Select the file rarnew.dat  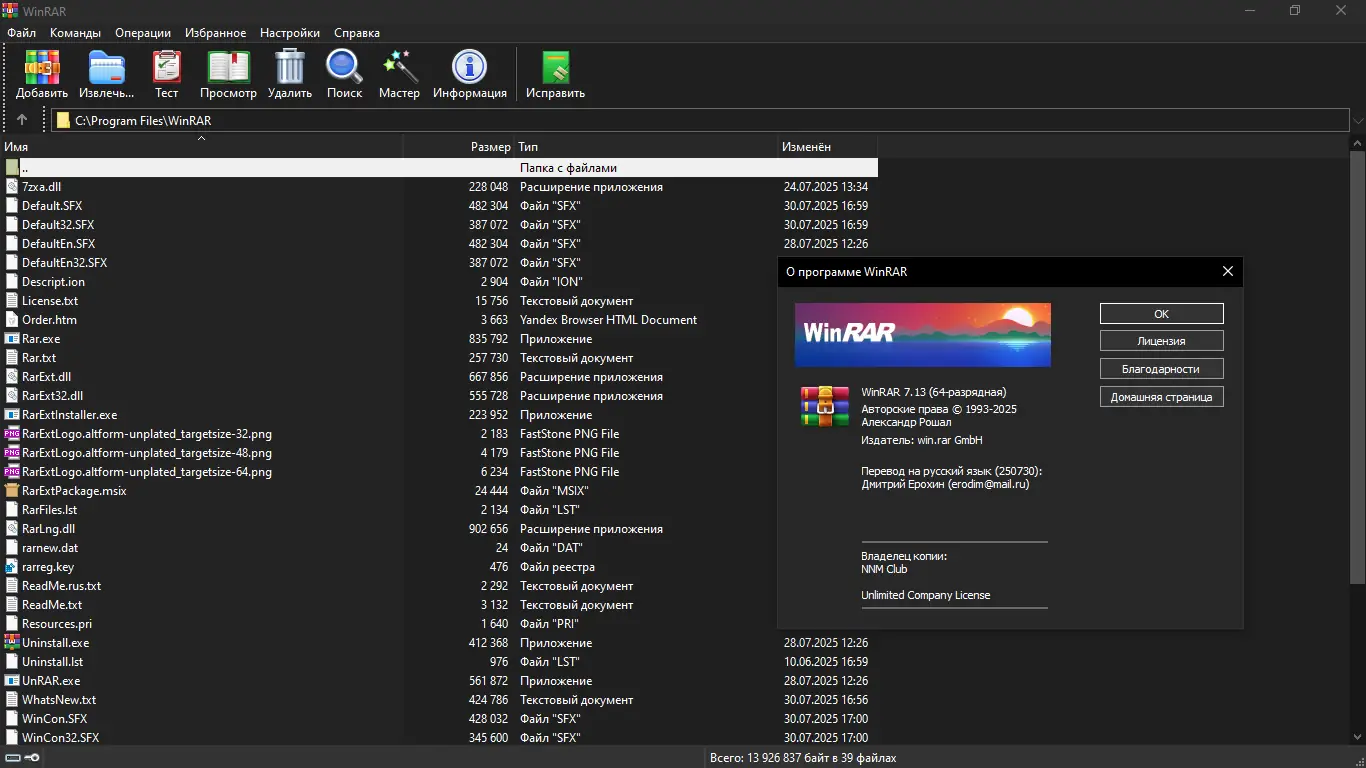50,548
